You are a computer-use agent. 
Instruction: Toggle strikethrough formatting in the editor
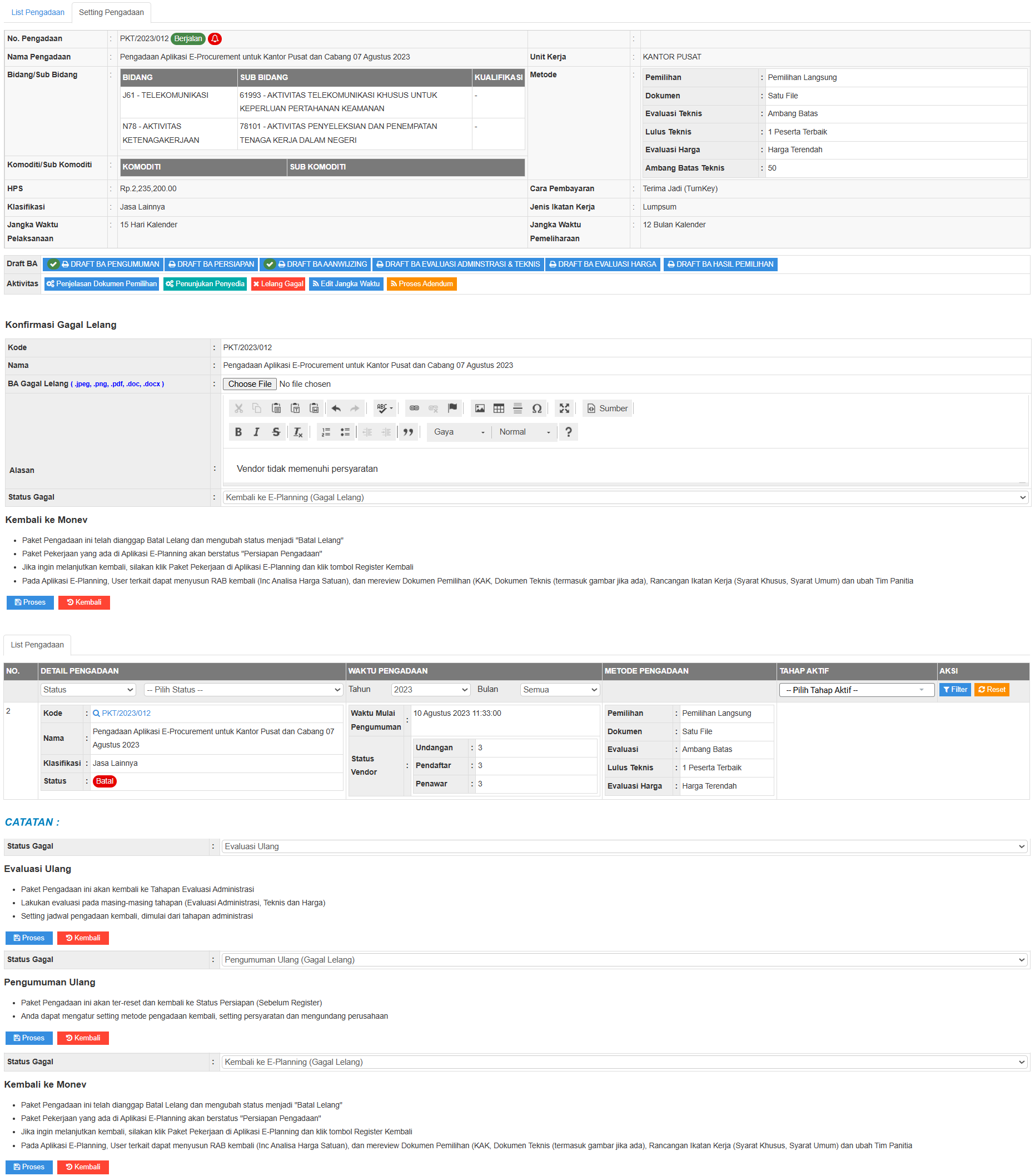(276, 432)
